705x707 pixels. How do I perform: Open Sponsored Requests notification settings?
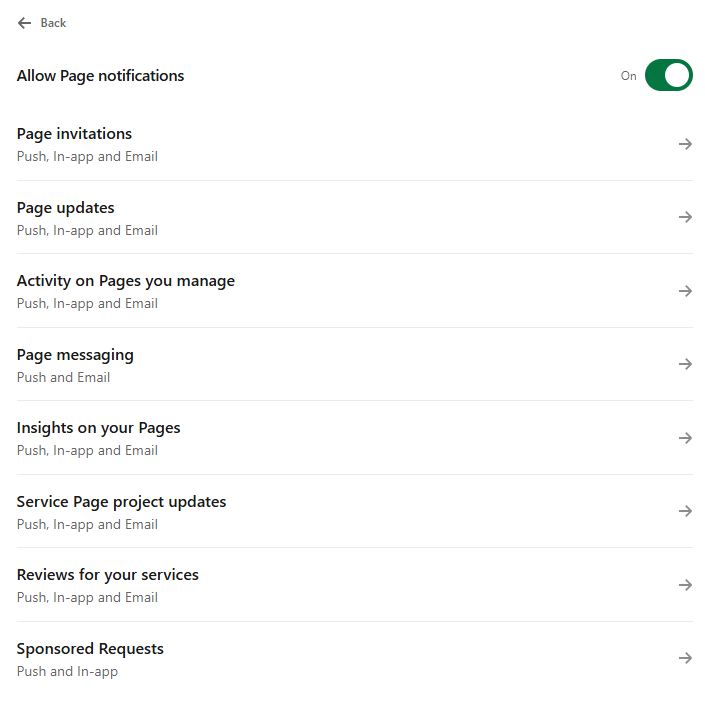point(90,649)
